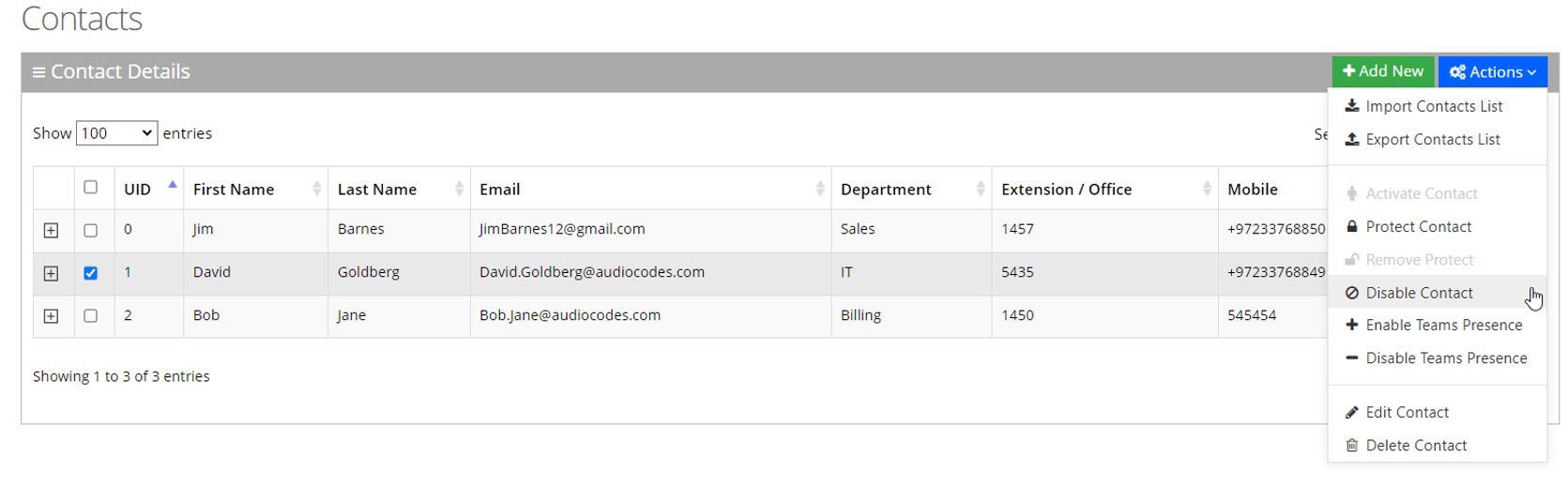Click the Disable Contact ban icon
Image resolution: width=1568 pixels, height=487 pixels.
coord(1351,293)
